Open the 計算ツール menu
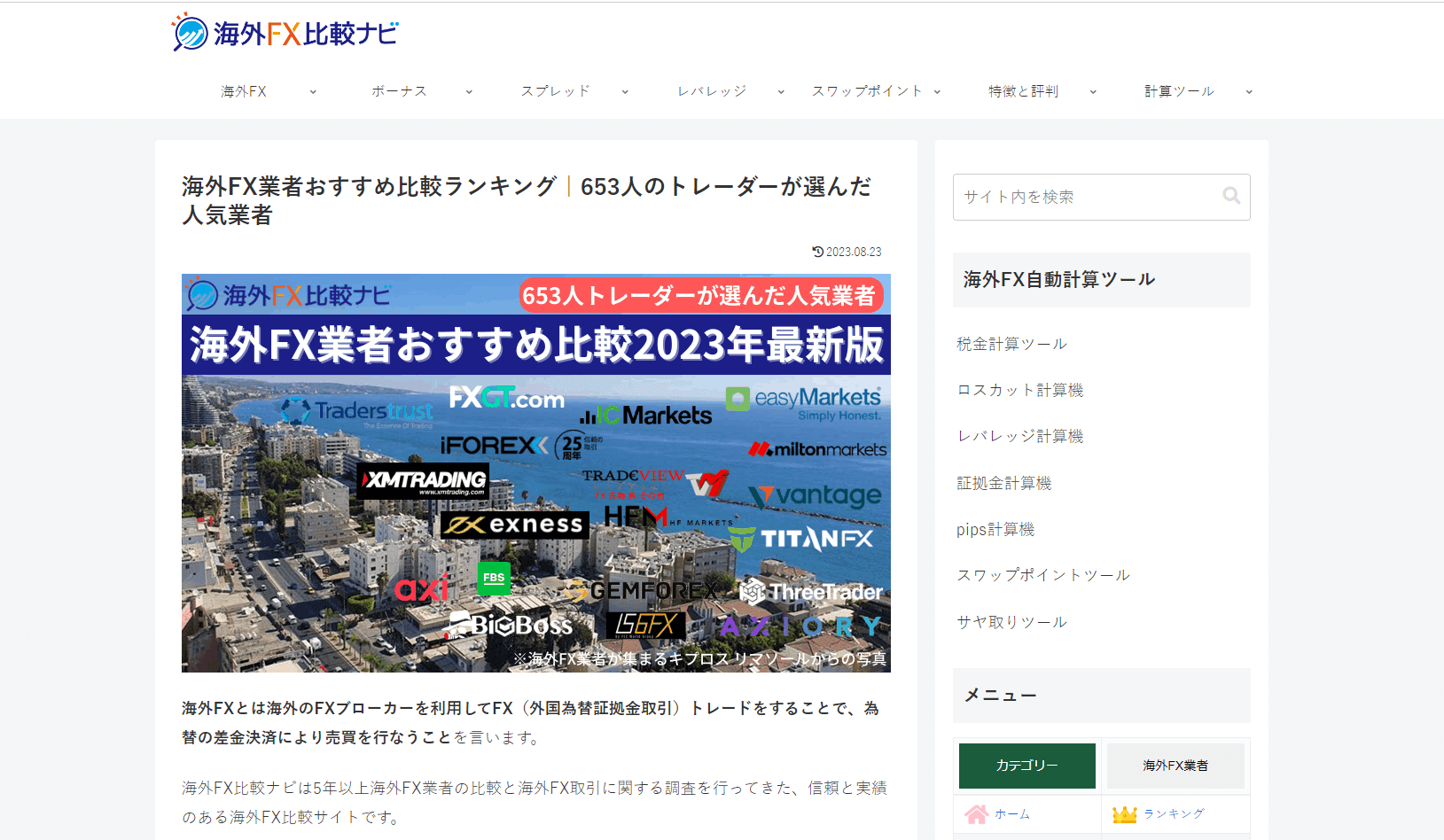The height and width of the screenshot is (840, 1444). [x=1179, y=91]
